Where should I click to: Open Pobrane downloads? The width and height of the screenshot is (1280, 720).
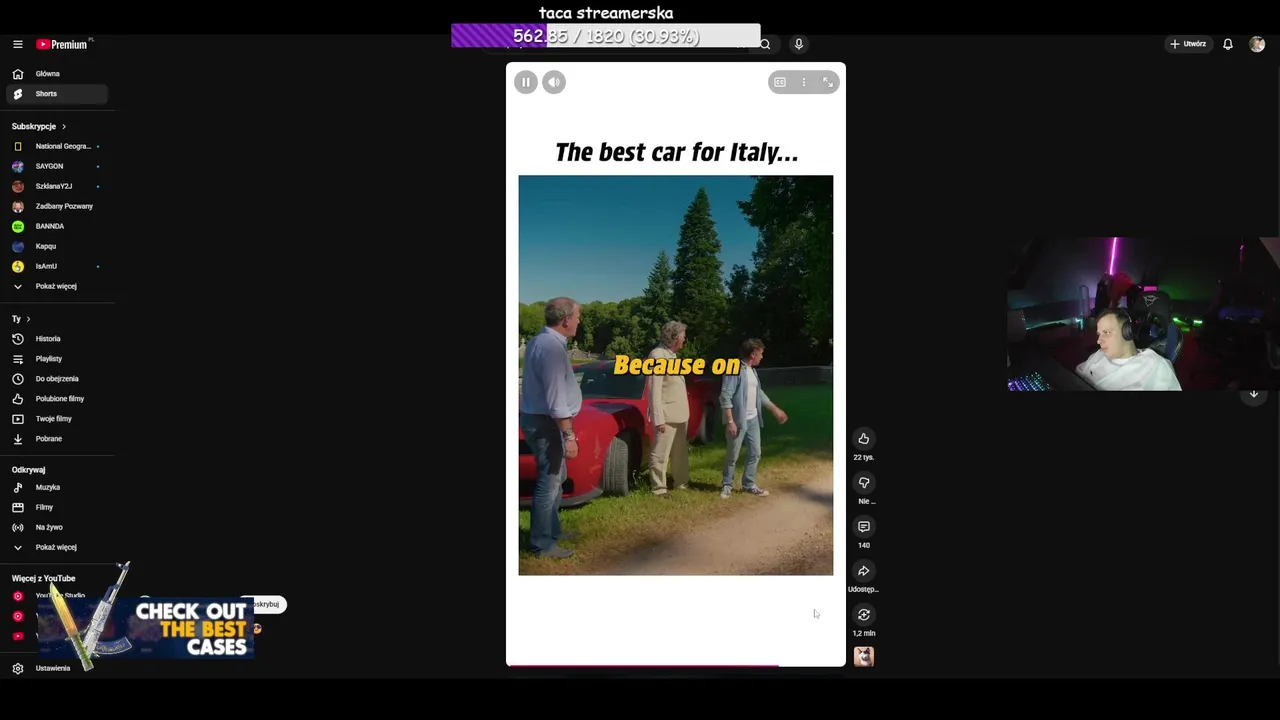[x=56, y=439]
